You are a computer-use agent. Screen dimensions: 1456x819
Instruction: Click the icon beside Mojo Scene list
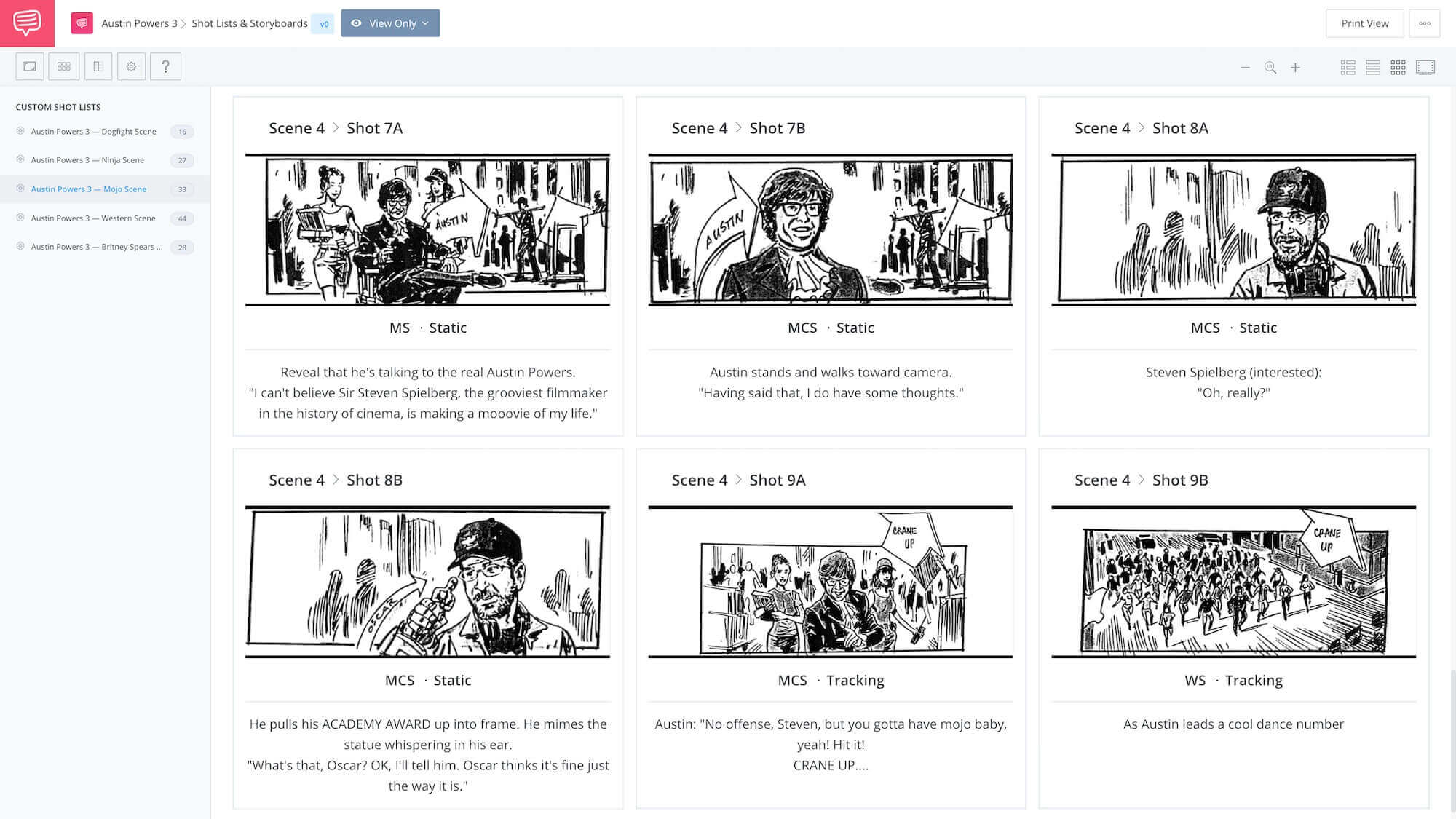click(x=20, y=189)
